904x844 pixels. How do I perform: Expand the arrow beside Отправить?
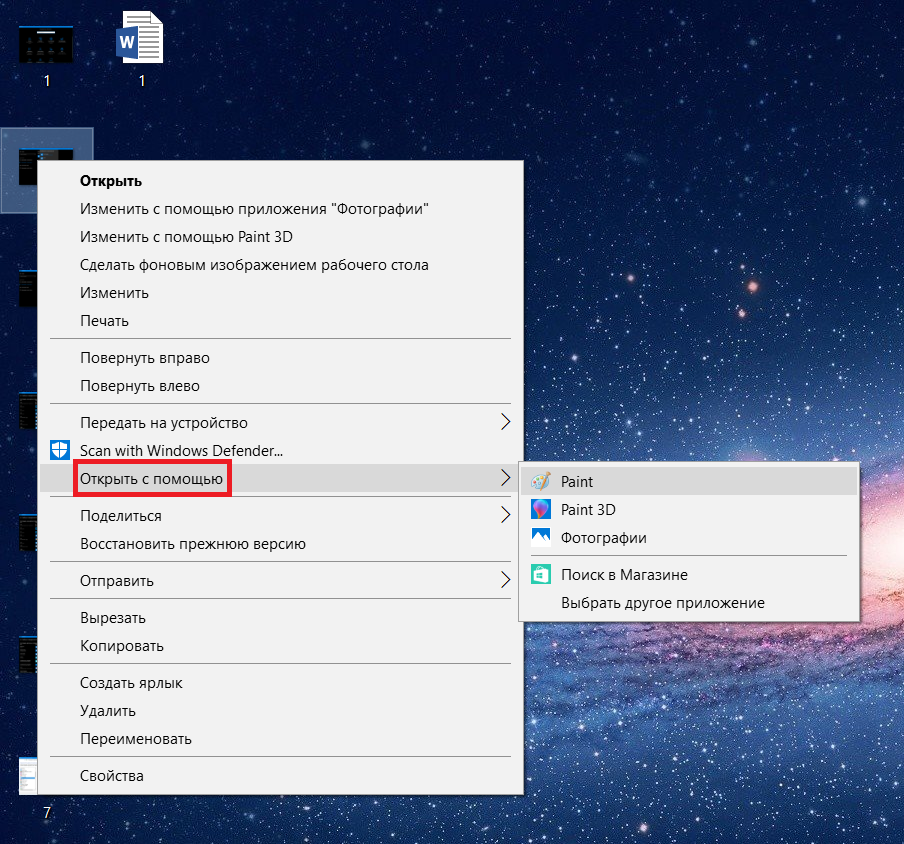click(506, 580)
